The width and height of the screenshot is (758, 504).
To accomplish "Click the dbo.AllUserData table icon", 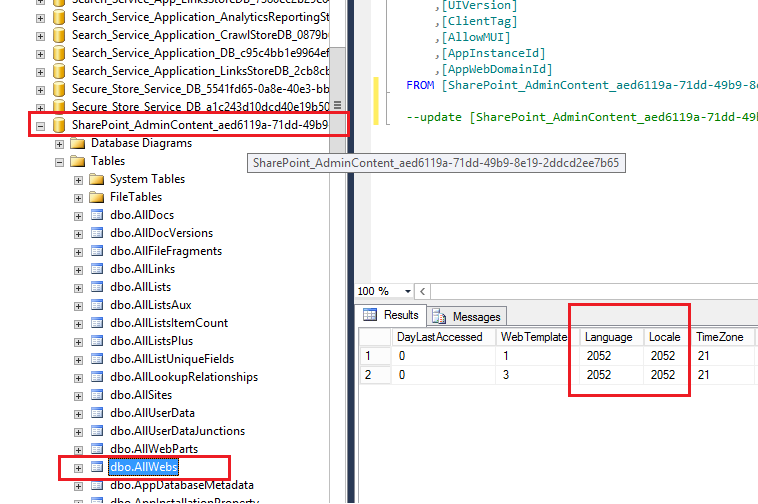I will 97,413.
